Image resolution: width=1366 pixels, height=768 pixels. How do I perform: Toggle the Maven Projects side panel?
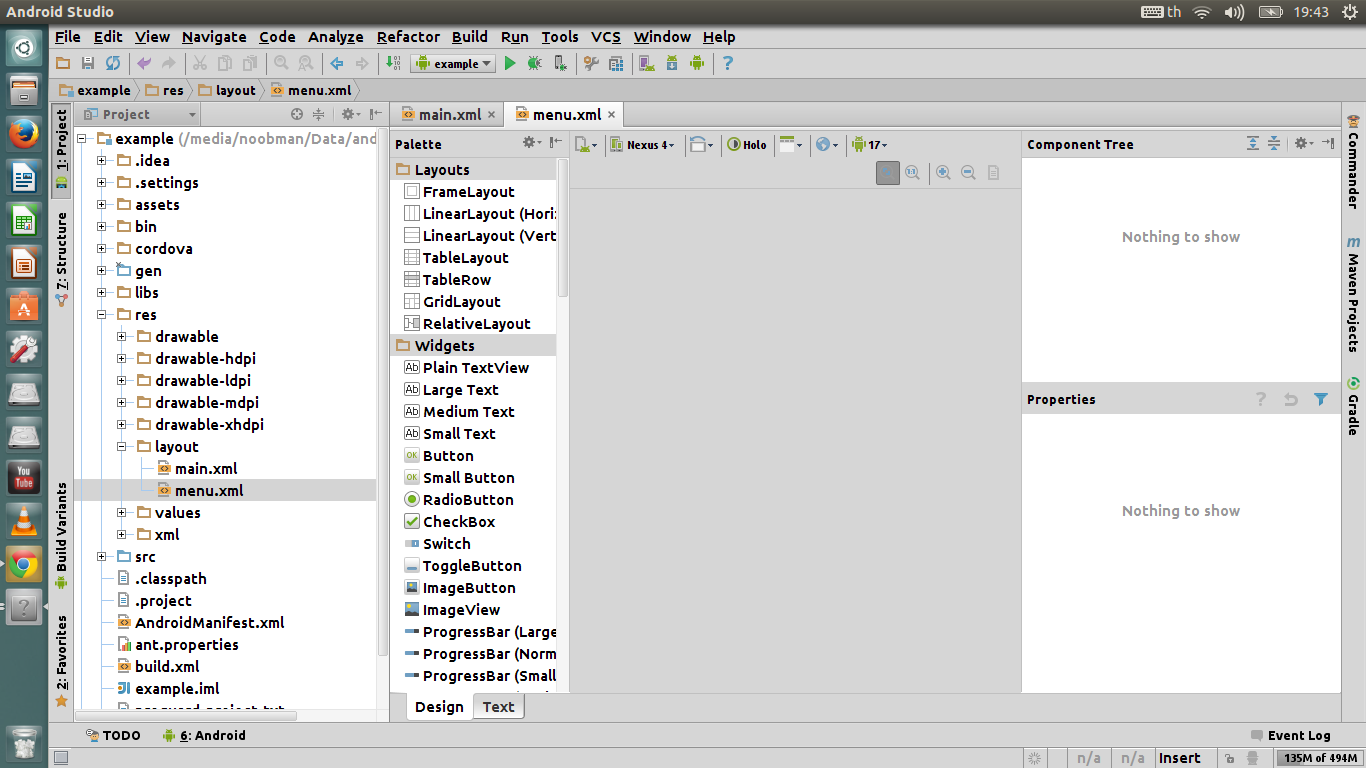pyautogui.click(x=1353, y=294)
